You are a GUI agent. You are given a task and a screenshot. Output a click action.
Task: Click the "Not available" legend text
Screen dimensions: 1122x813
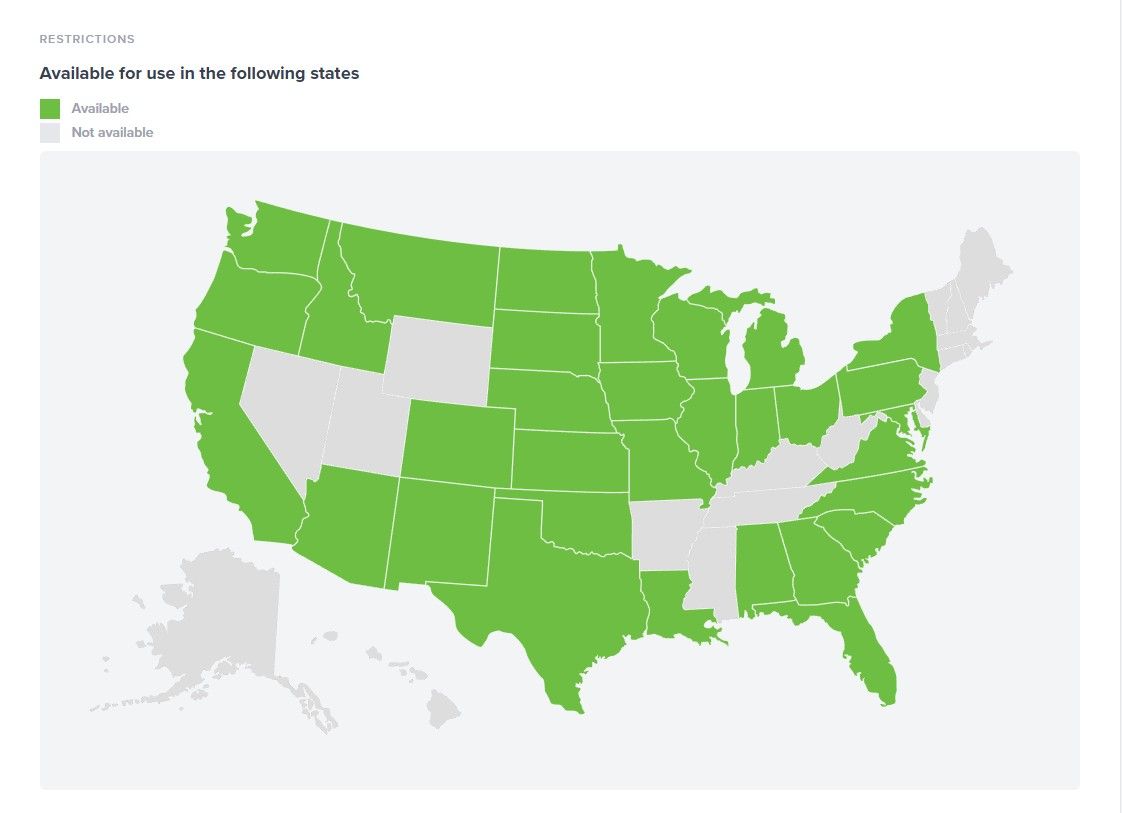tap(112, 132)
